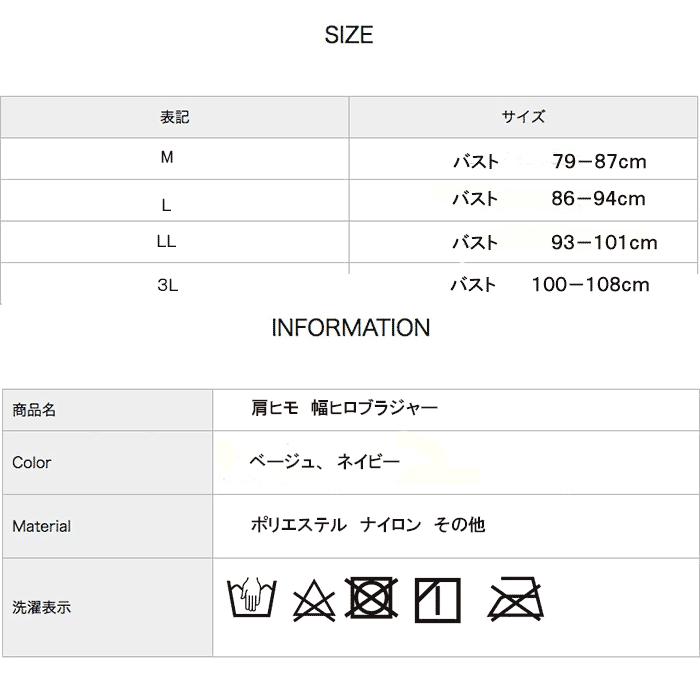Select the 86-94cm bust measurement

point(598,198)
